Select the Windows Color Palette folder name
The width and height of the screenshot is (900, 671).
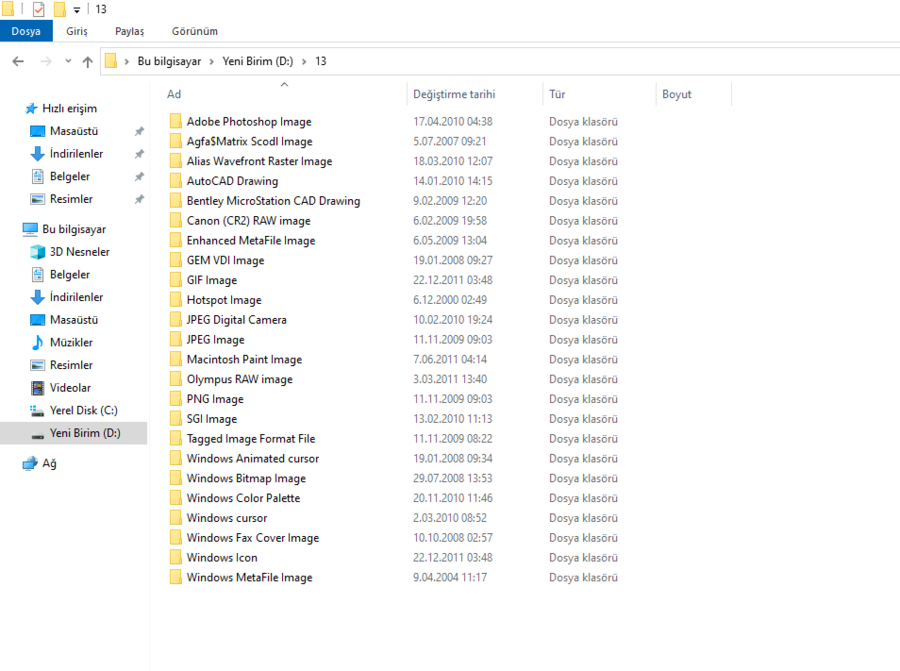pos(243,498)
